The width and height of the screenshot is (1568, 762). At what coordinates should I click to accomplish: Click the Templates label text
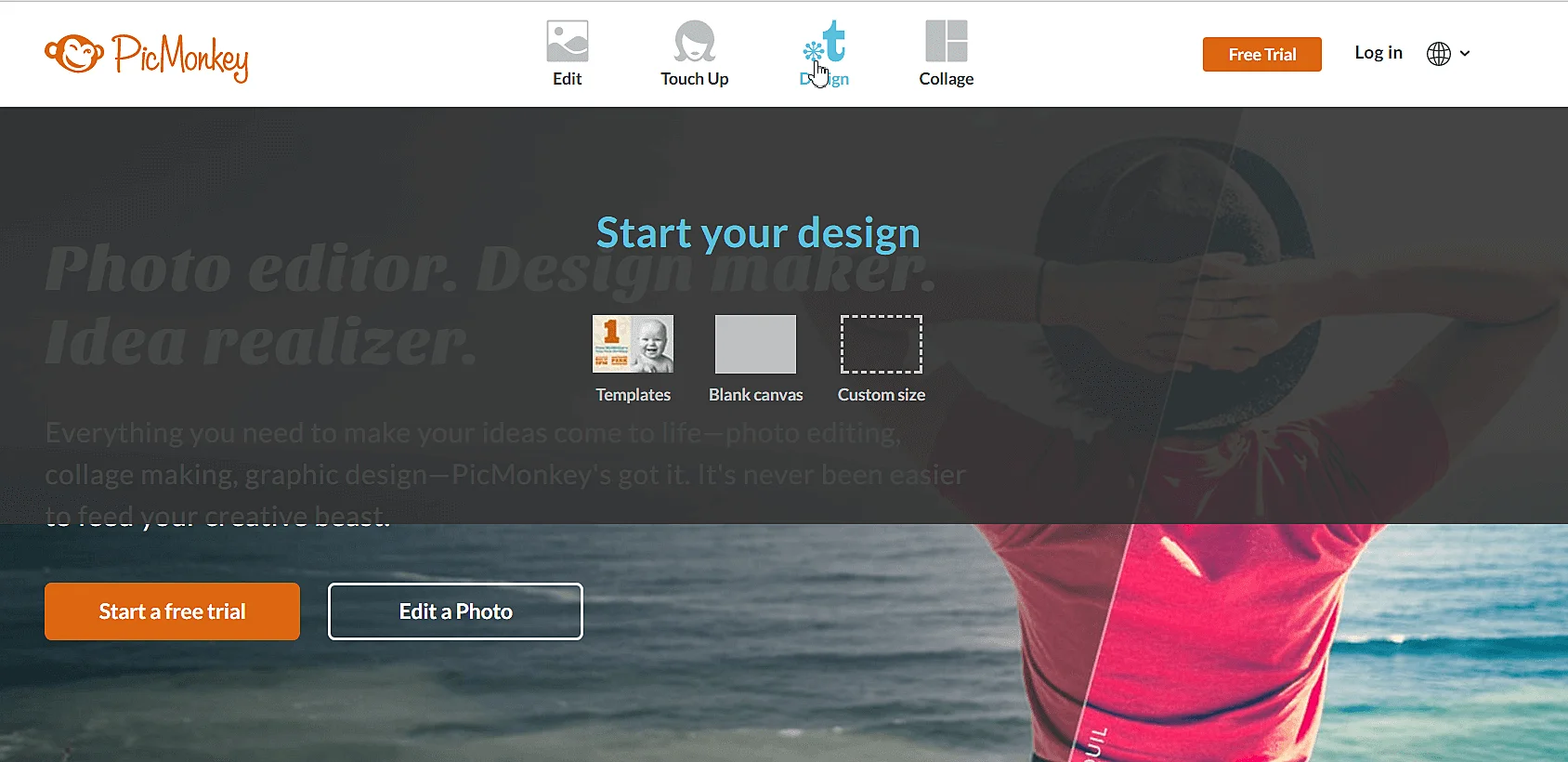pyautogui.click(x=634, y=395)
